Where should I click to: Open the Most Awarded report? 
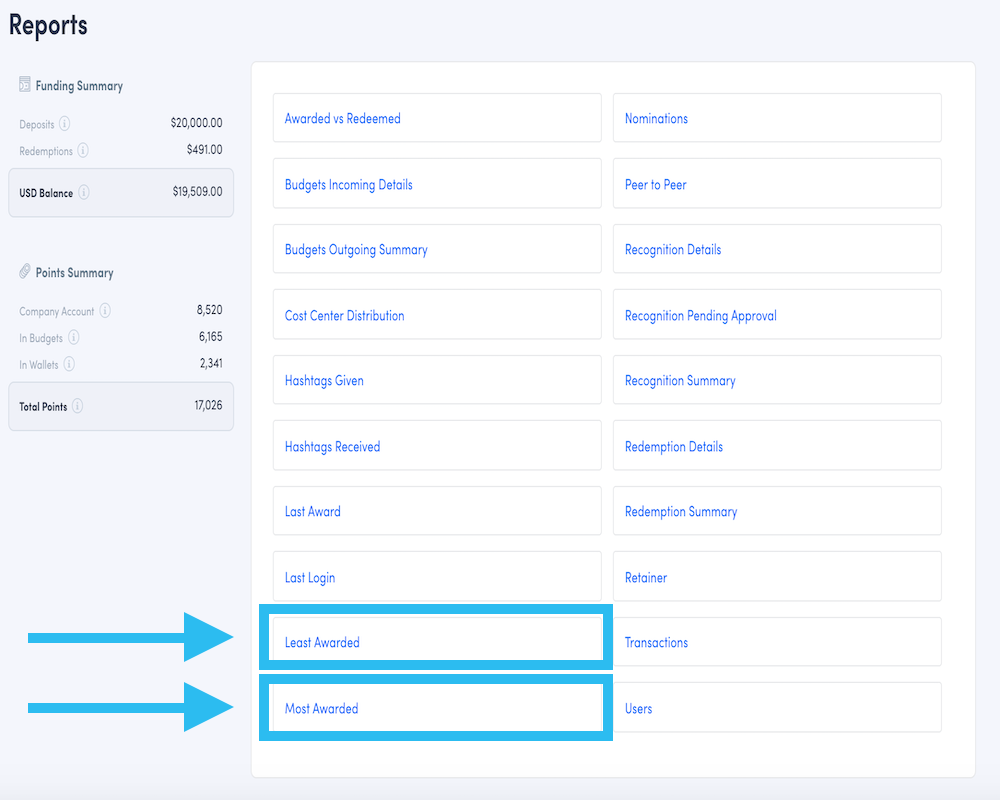(x=320, y=707)
